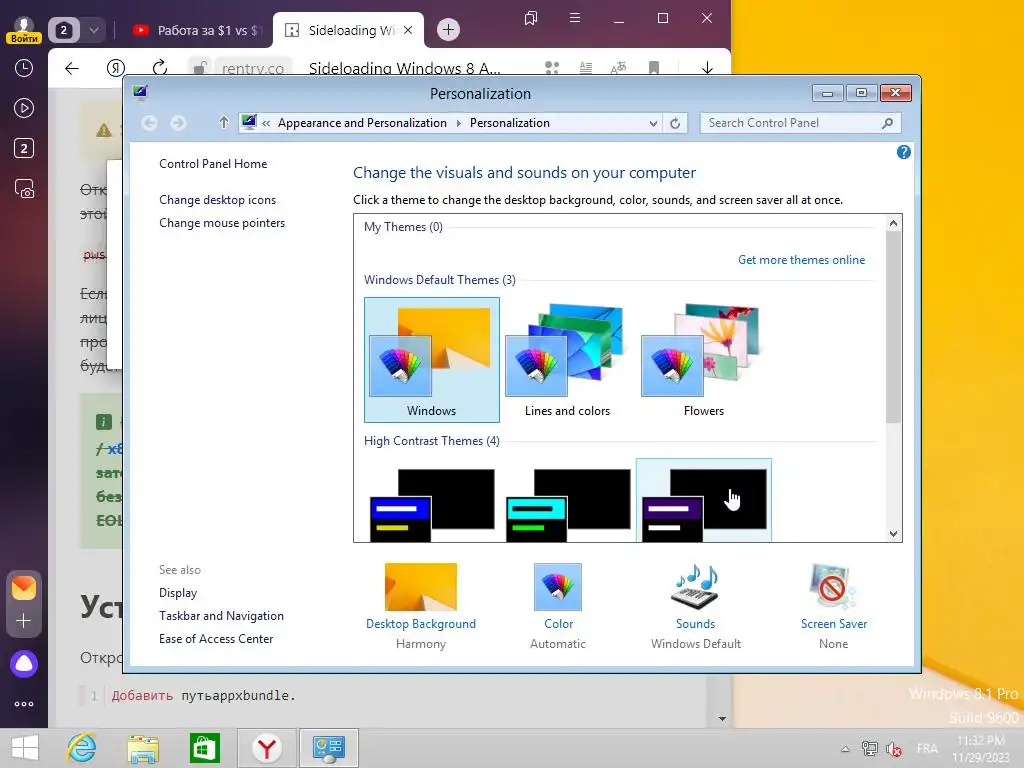Open the taskbar clock 11:32 PM
The height and width of the screenshot is (768, 1024).
(x=981, y=748)
